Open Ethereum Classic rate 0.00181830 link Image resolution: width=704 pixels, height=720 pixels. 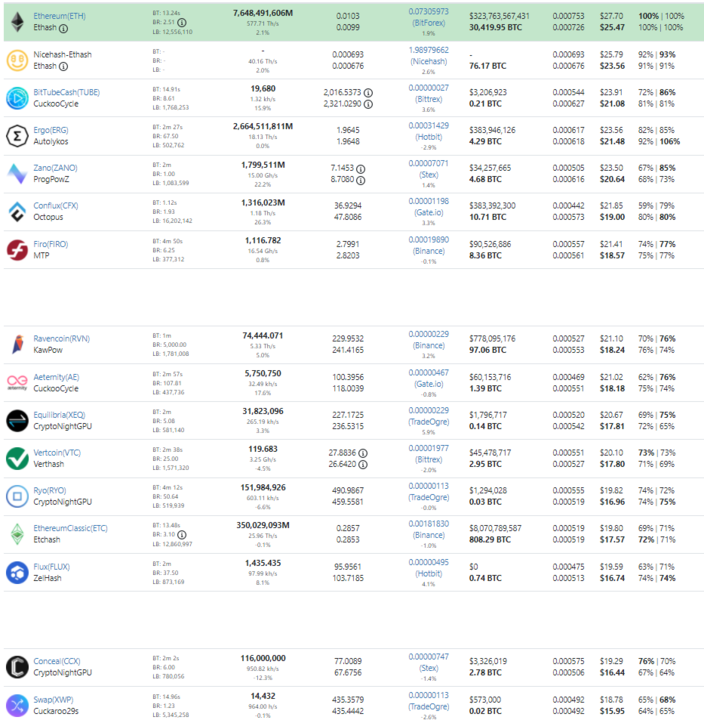pos(428,523)
